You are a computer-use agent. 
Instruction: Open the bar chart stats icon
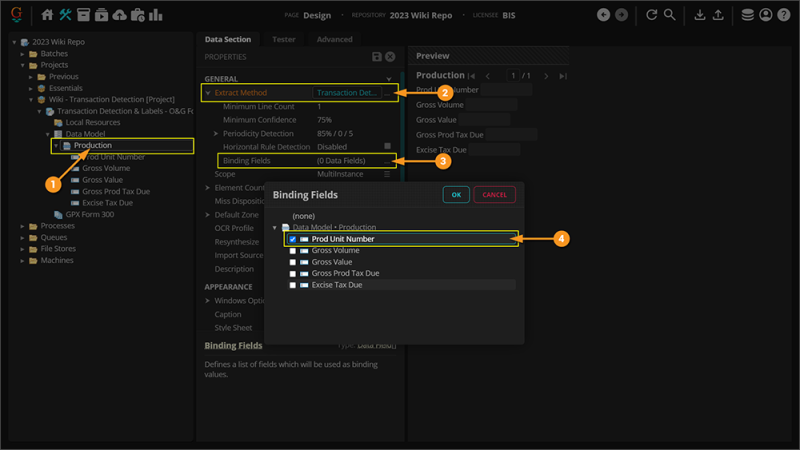[x=156, y=15]
